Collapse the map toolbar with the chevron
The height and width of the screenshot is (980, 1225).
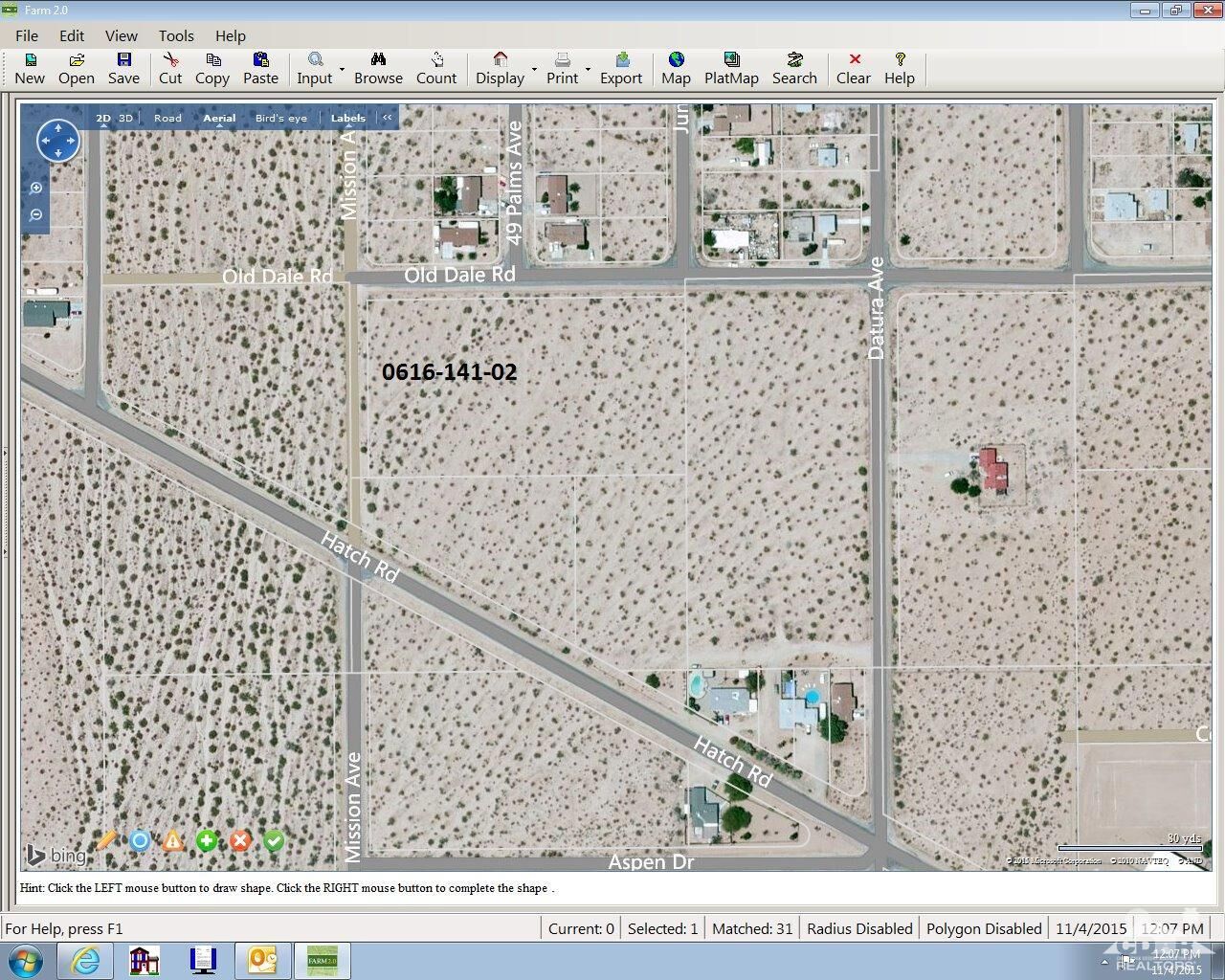[387, 117]
